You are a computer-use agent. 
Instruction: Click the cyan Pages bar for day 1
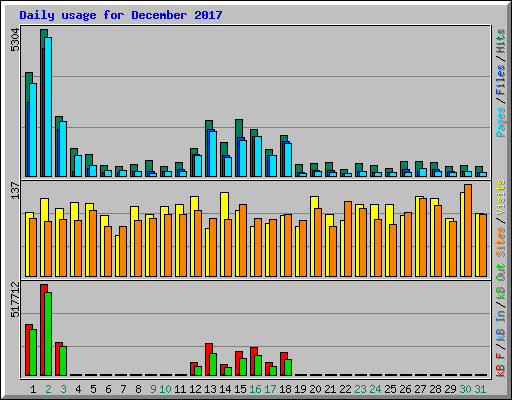pos(33,130)
